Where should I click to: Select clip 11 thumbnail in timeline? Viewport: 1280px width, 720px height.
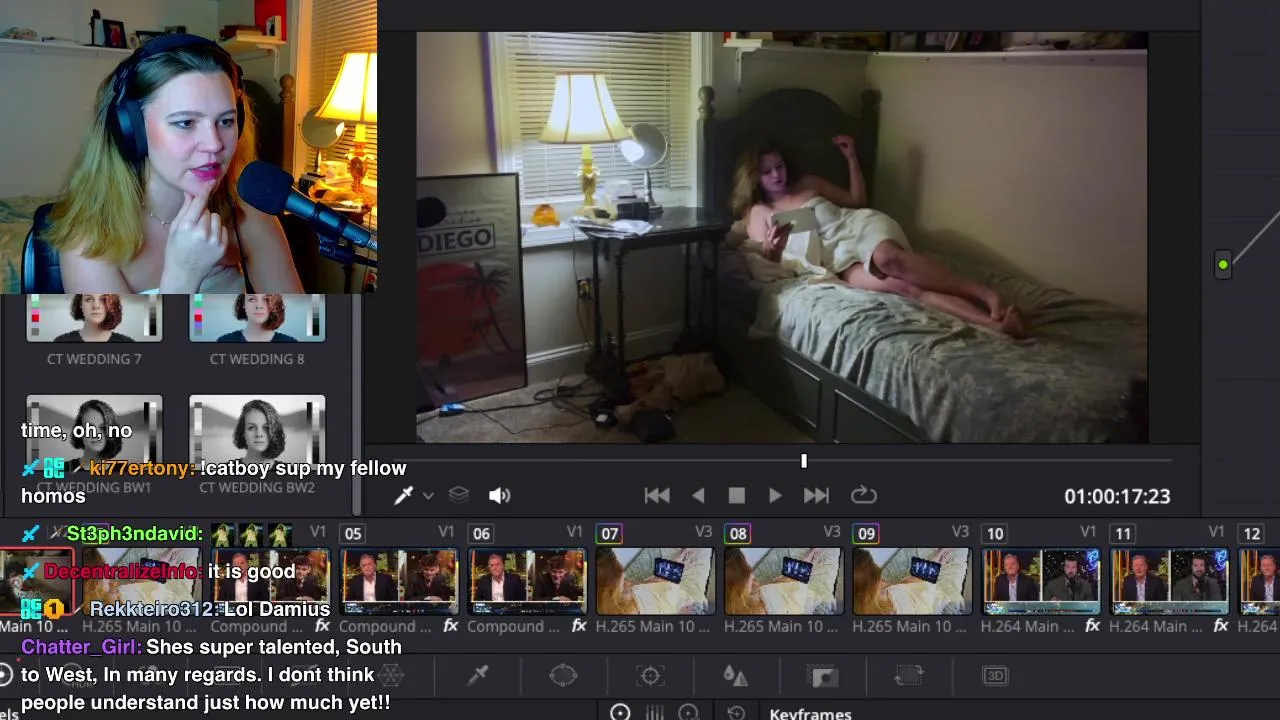pyautogui.click(x=1169, y=581)
